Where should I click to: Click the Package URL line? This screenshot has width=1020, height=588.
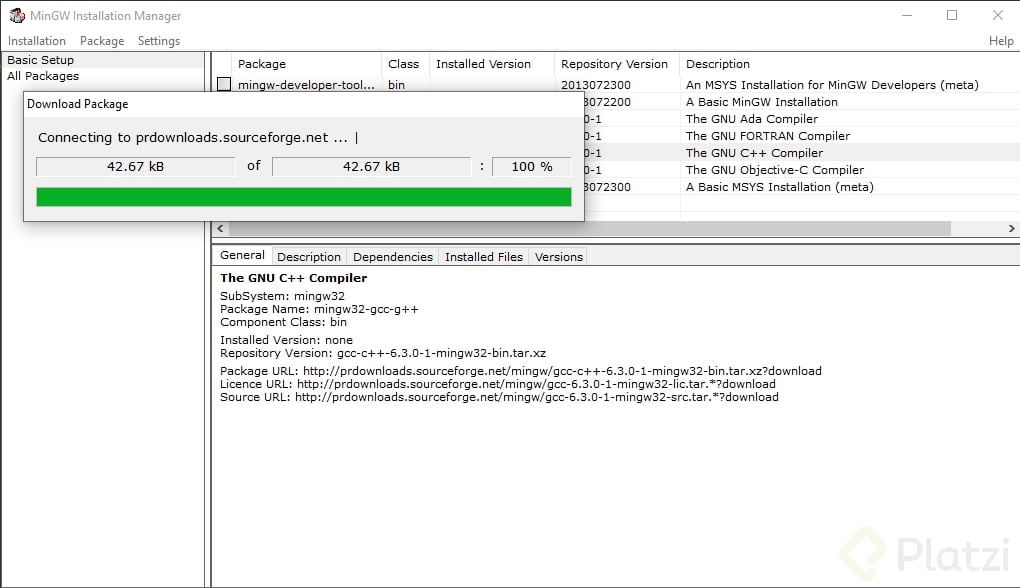pyautogui.click(x=520, y=371)
